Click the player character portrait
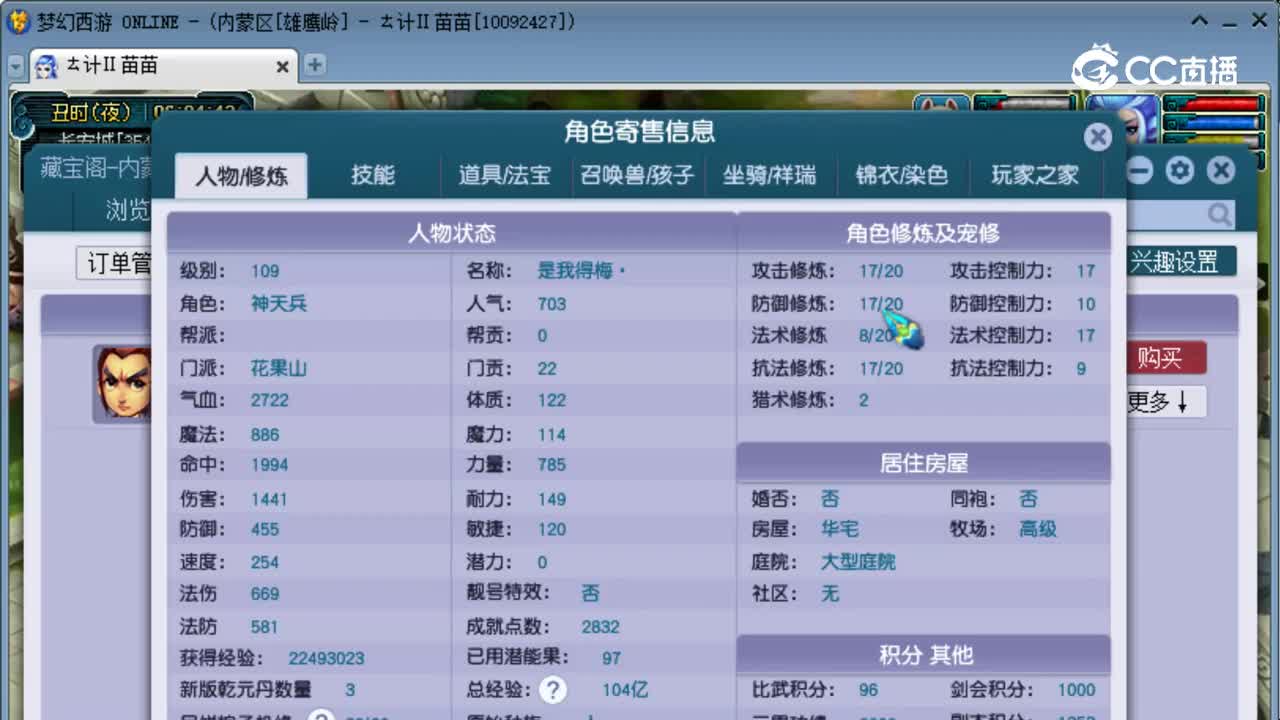Viewport: 1280px width, 720px height. (x=1121, y=120)
